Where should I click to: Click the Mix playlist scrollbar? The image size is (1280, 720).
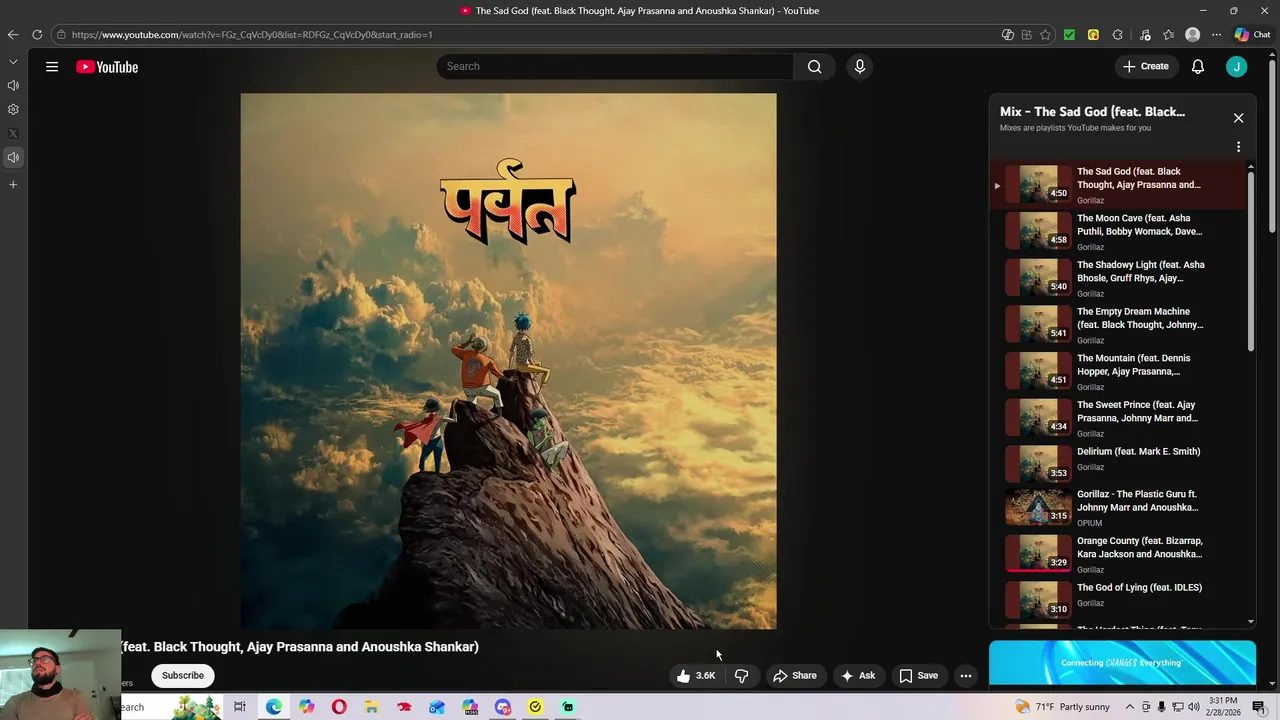coord(1250,262)
